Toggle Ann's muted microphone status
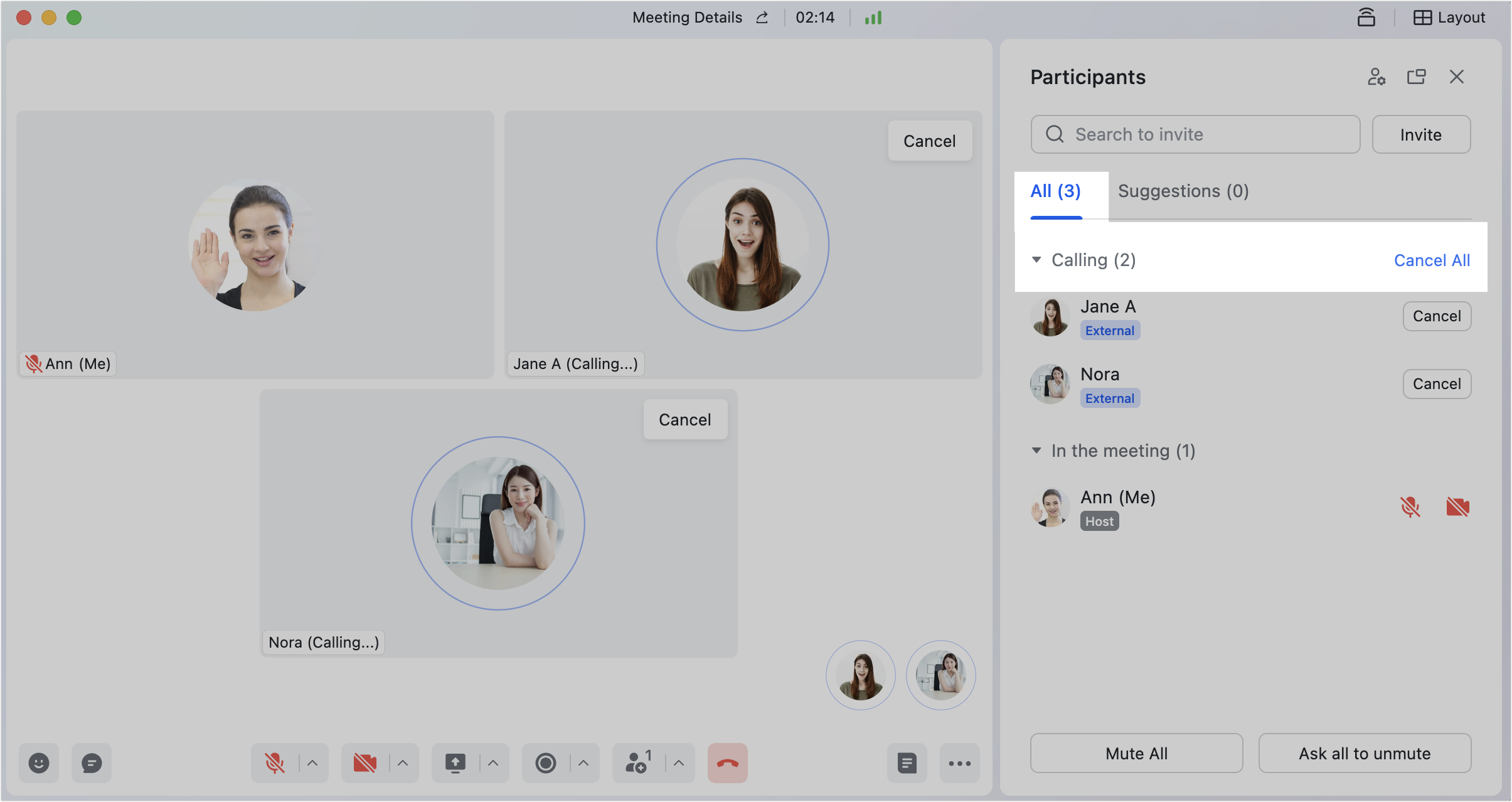The image size is (1512, 802). point(1410,507)
